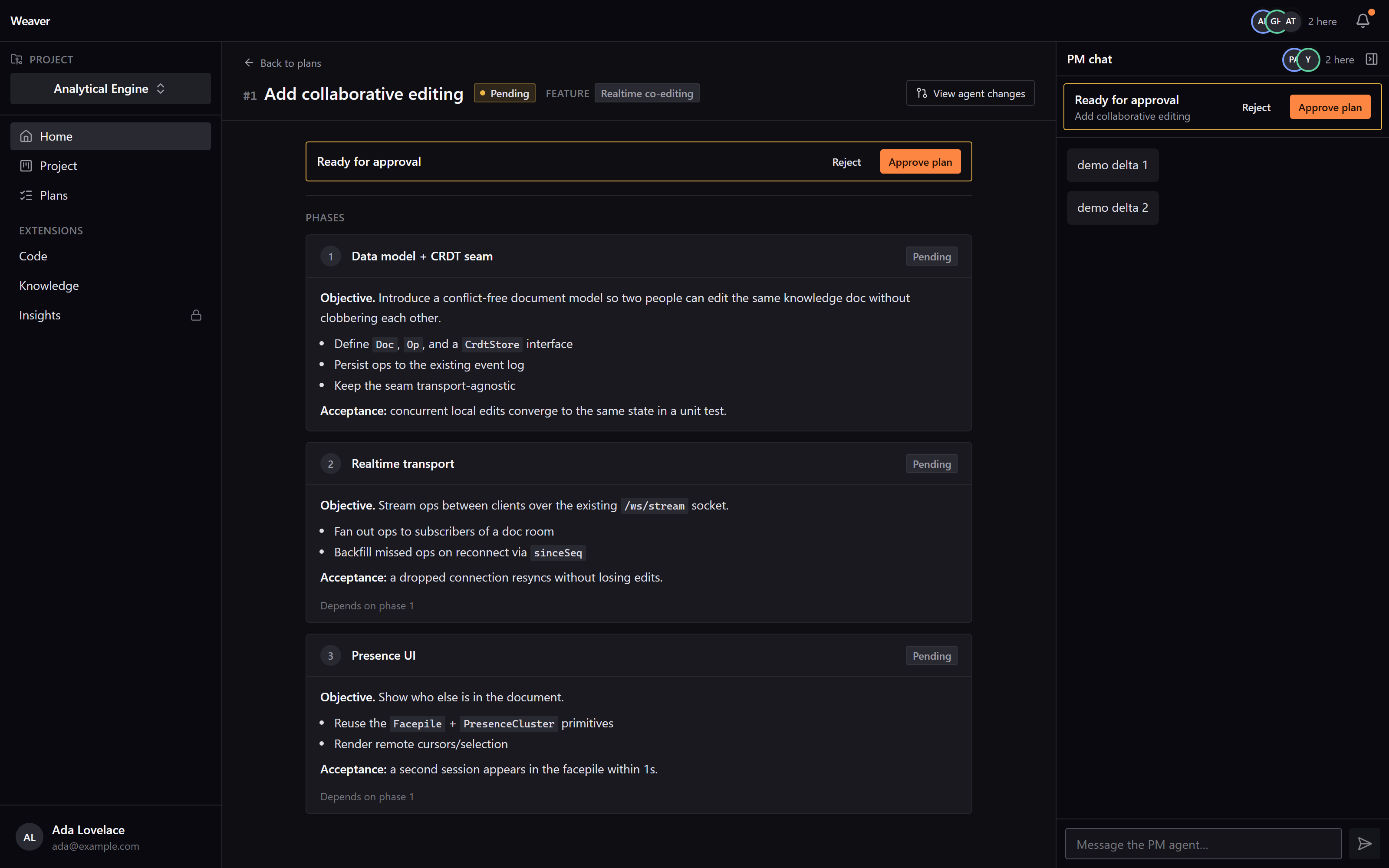Open Project in sidebar
1389x868 pixels.
(x=110, y=166)
